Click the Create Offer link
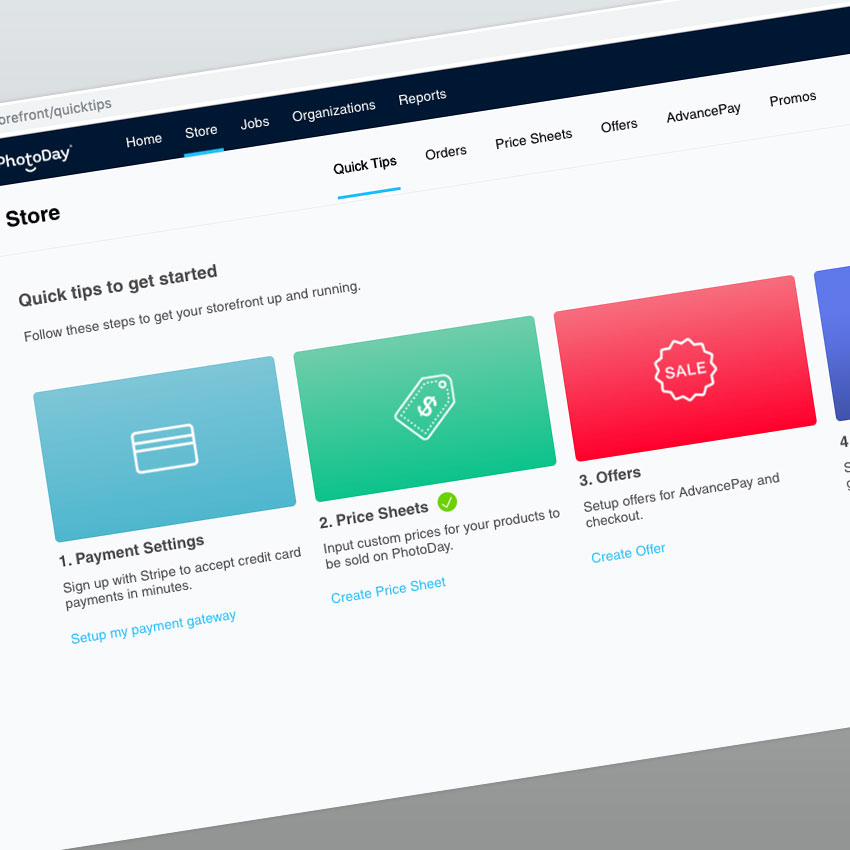Screen dimensions: 850x850 628,552
